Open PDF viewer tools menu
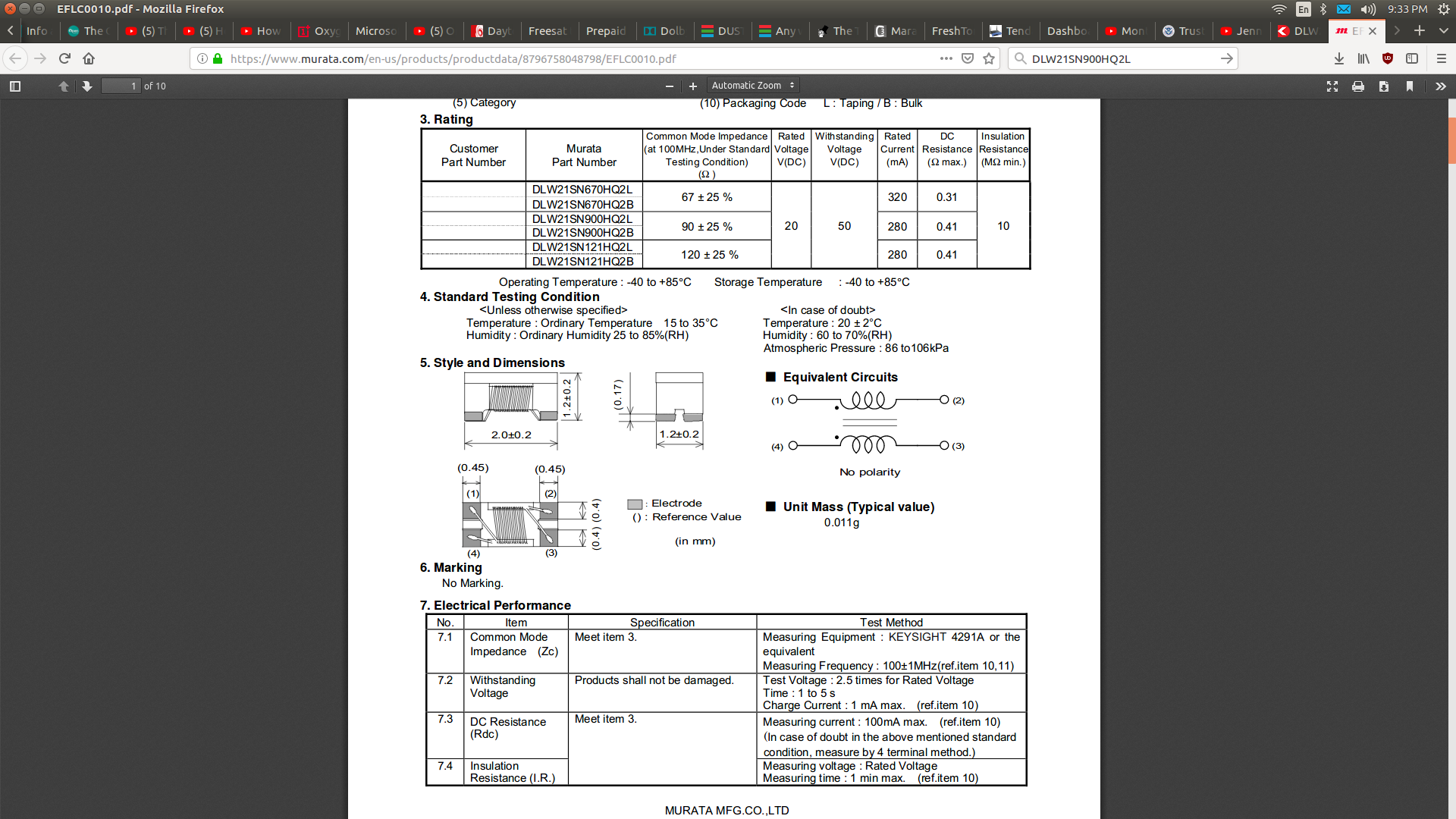 tap(1441, 86)
